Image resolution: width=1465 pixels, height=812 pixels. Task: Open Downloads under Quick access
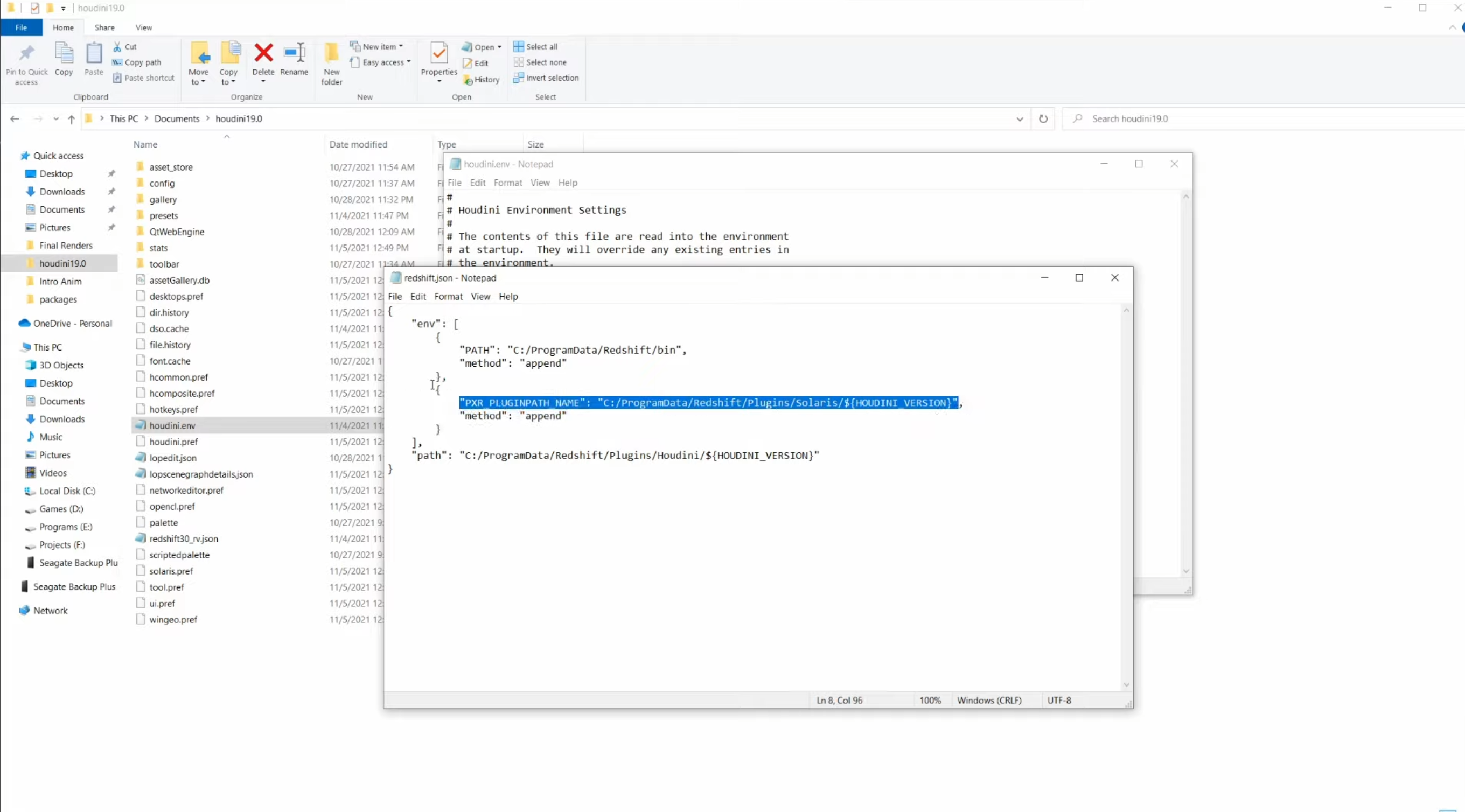(x=62, y=192)
